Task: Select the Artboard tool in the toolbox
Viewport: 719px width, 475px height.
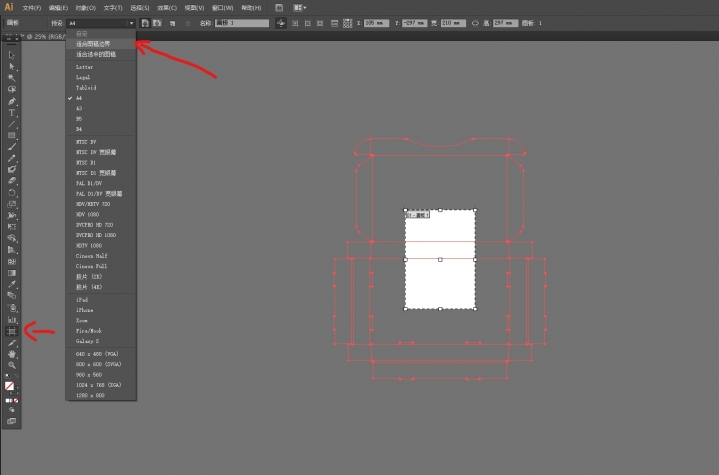Action: [x=11, y=330]
